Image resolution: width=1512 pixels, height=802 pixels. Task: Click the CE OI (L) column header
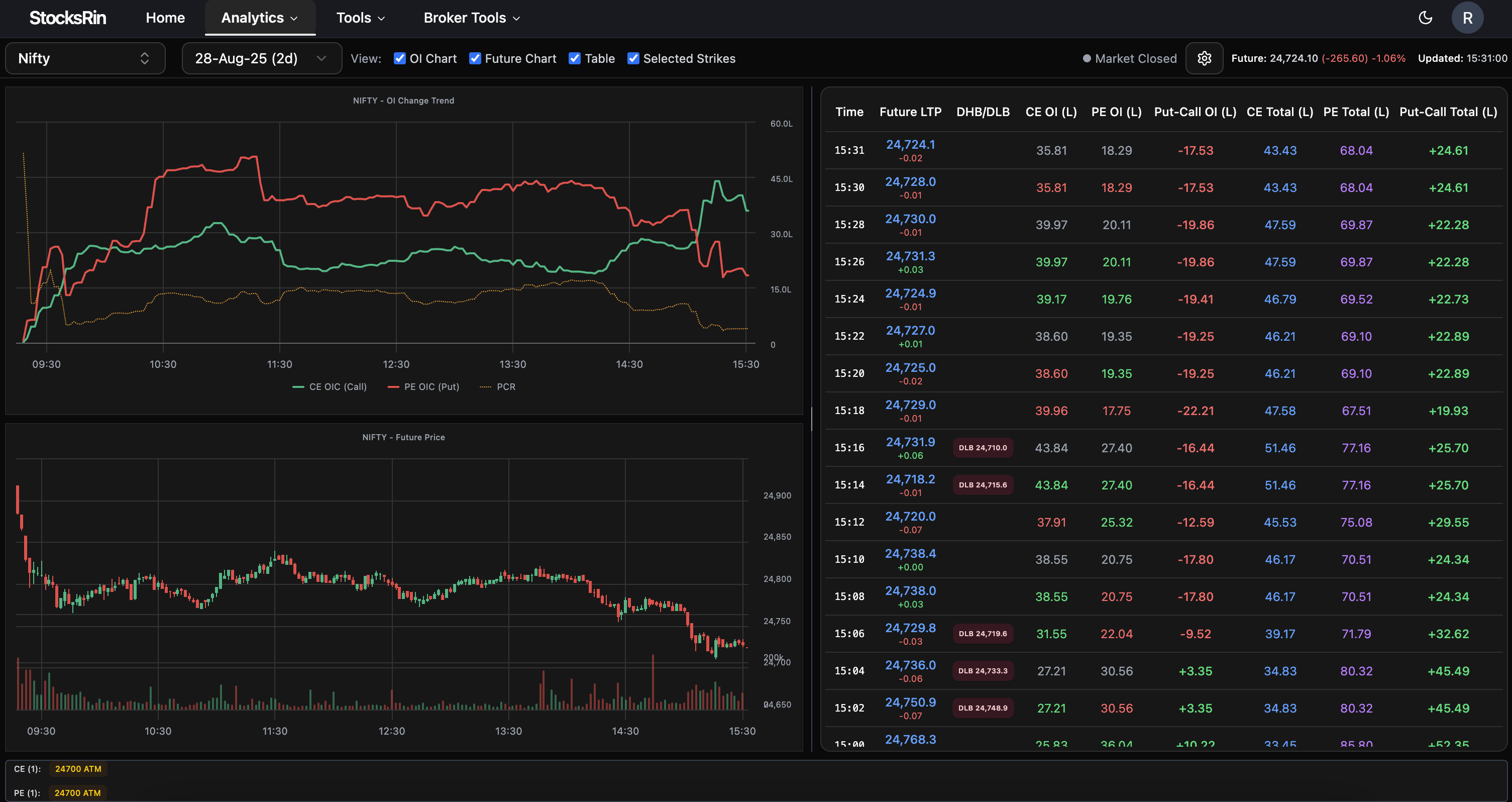(1051, 112)
